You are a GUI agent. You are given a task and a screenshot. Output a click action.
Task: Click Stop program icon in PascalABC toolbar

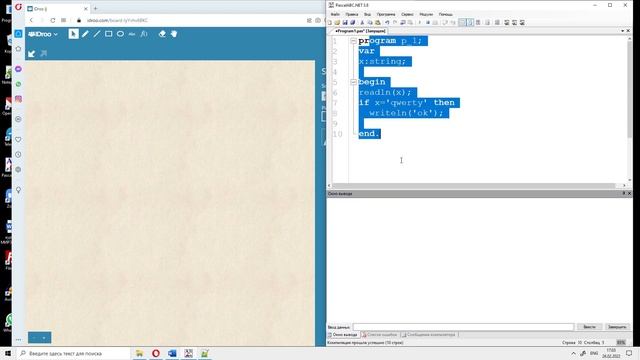428,22
